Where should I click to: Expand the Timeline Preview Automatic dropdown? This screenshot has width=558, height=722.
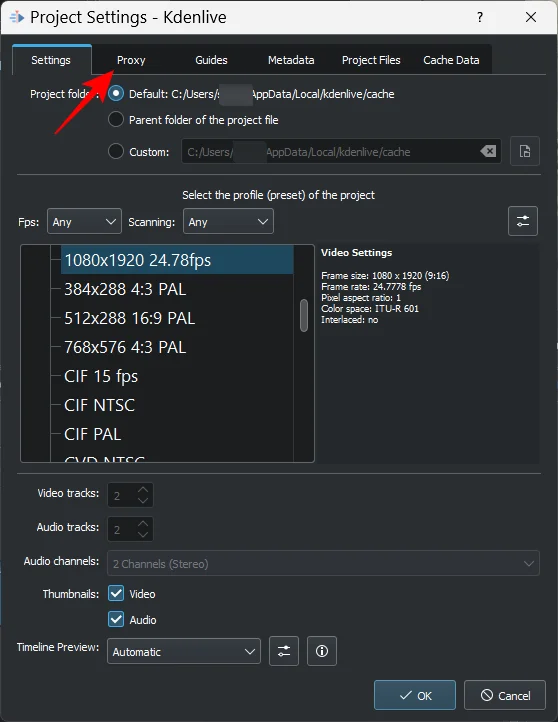pyautogui.click(x=184, y=651)
